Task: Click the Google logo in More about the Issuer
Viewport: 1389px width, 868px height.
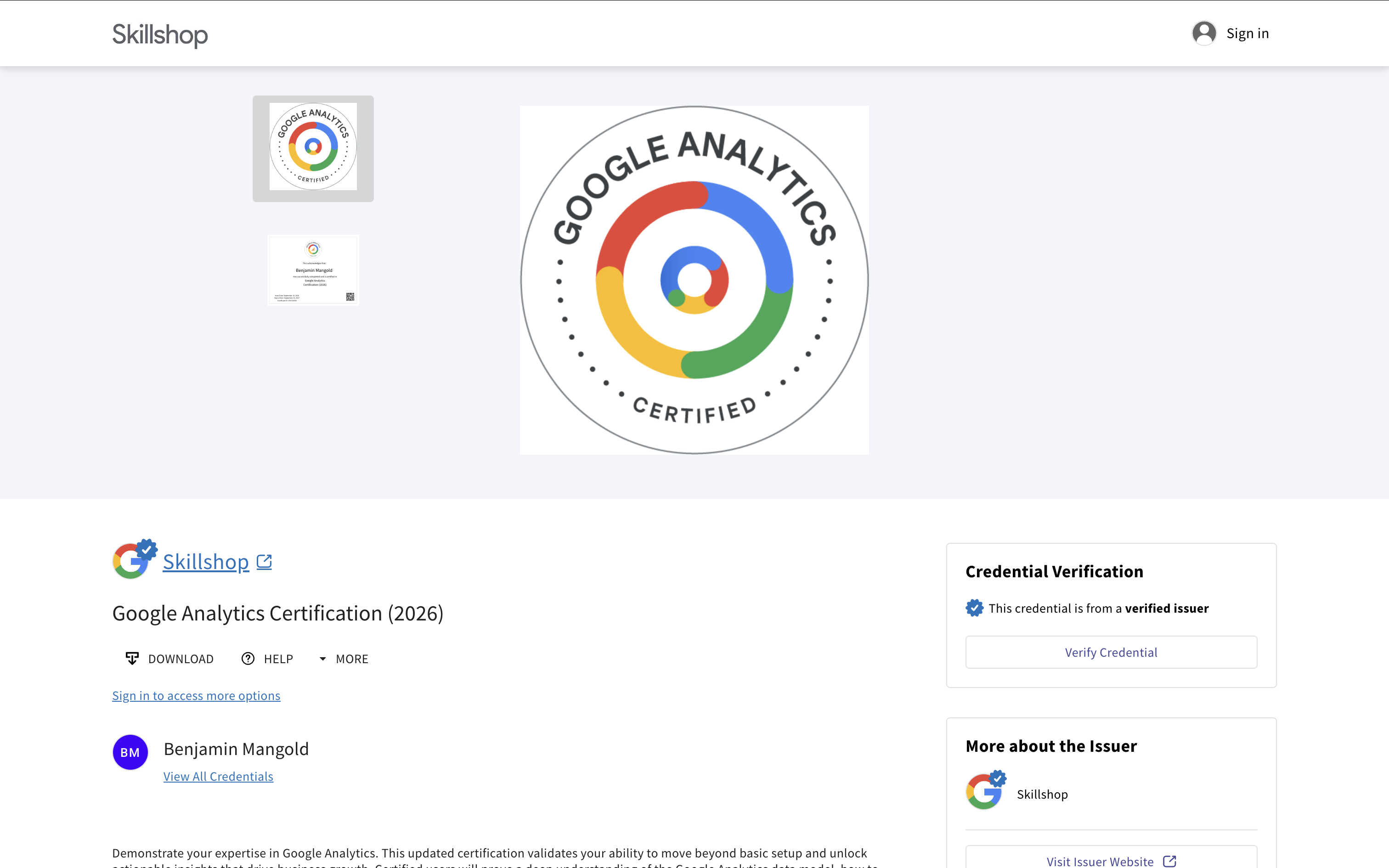Action: pos(984,792)
